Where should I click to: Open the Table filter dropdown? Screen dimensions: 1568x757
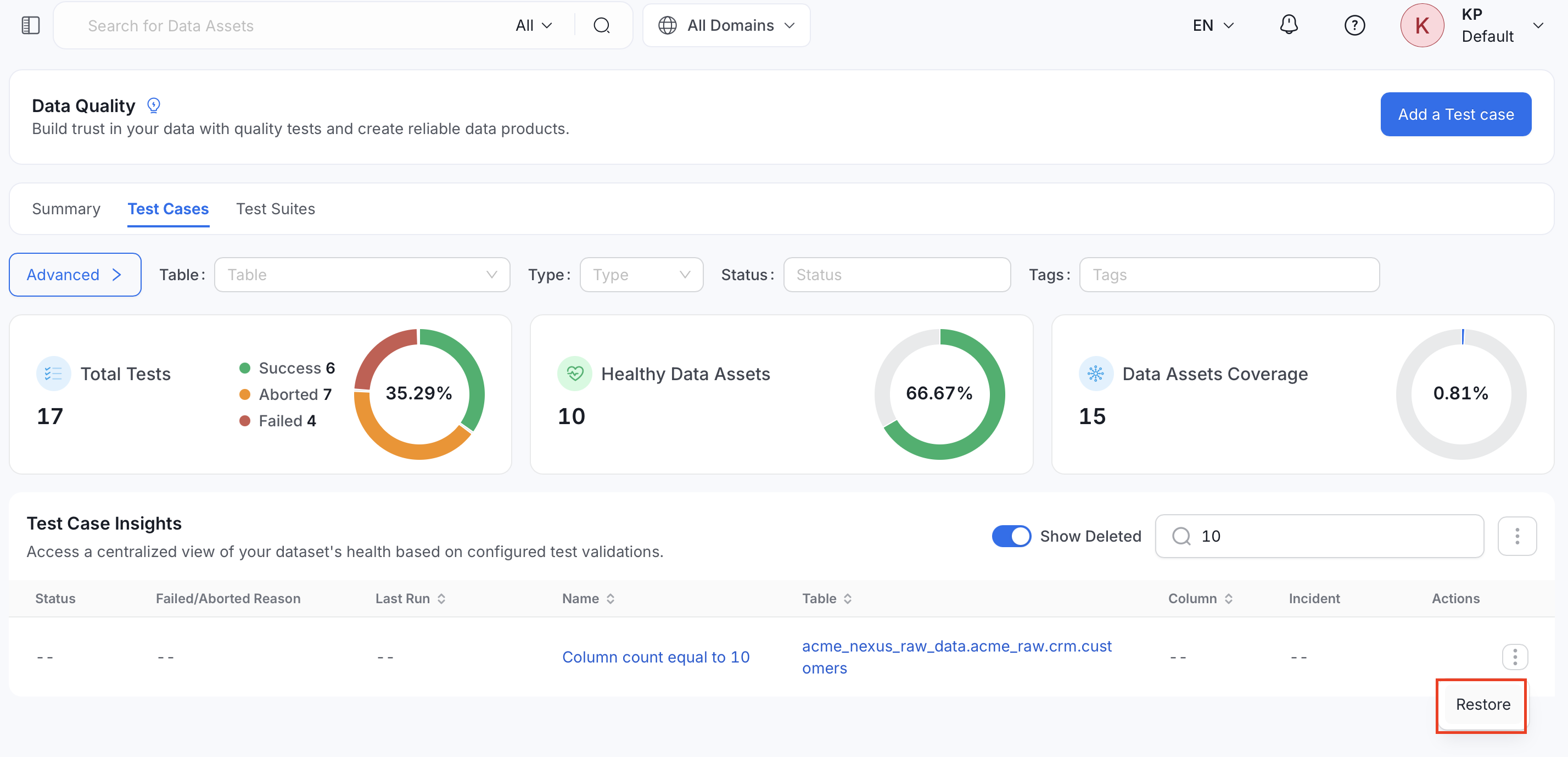(x=362, y=275)
